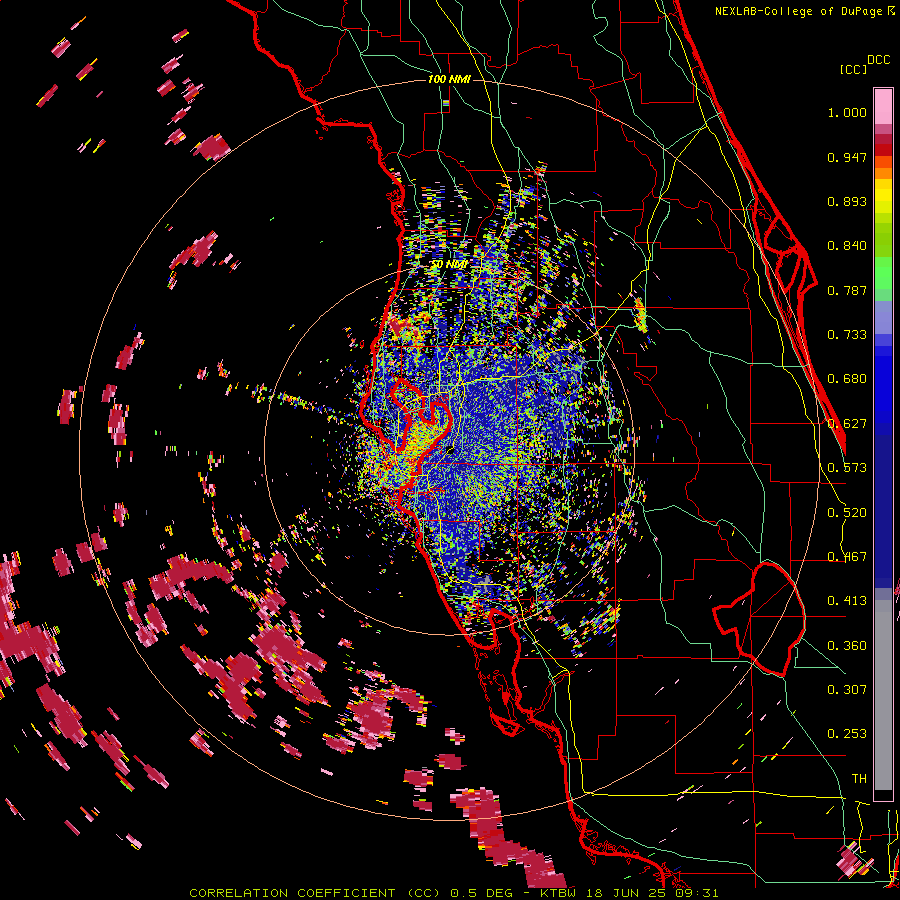Screen dimensions: 900x900
Task: Select the 0.573 scale value
Action: 847,468
